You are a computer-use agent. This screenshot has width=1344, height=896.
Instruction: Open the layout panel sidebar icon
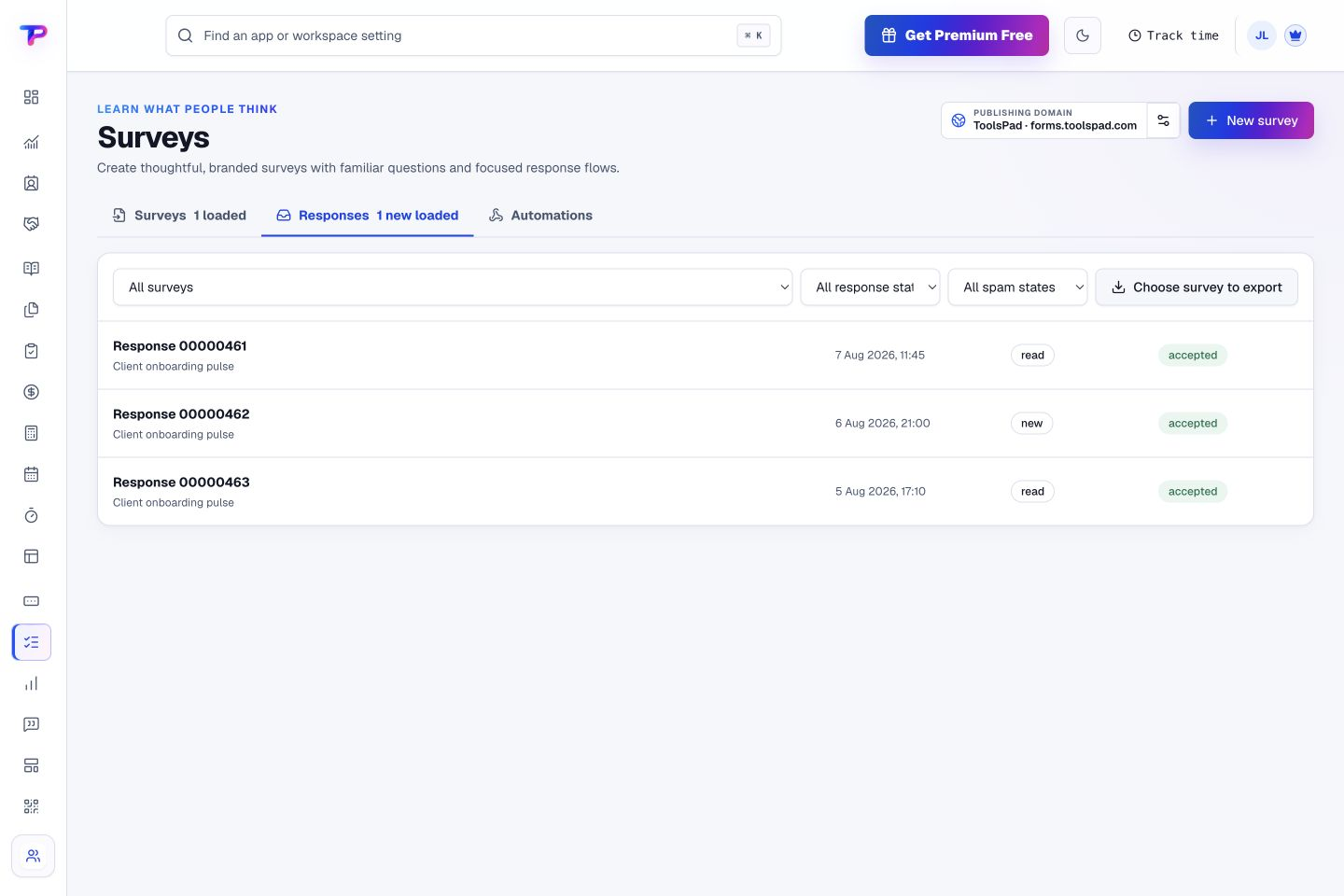31,556
